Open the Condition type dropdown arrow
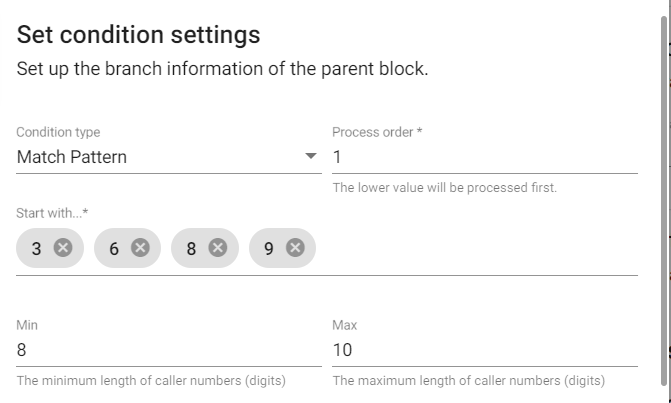The height and width of the screenshot is (403, 671). pyautogui.click(x=310, y=157)
